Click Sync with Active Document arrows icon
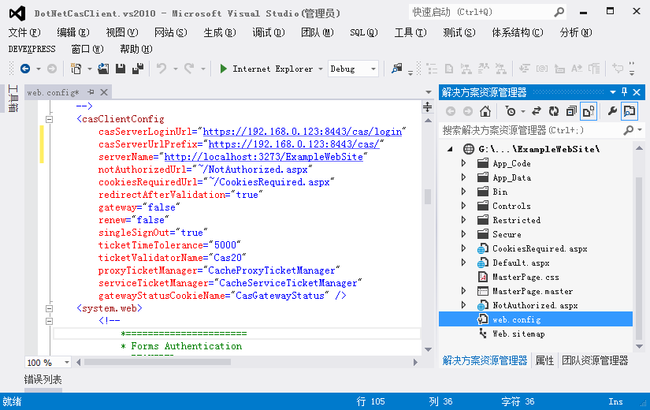 click(536, 111)
